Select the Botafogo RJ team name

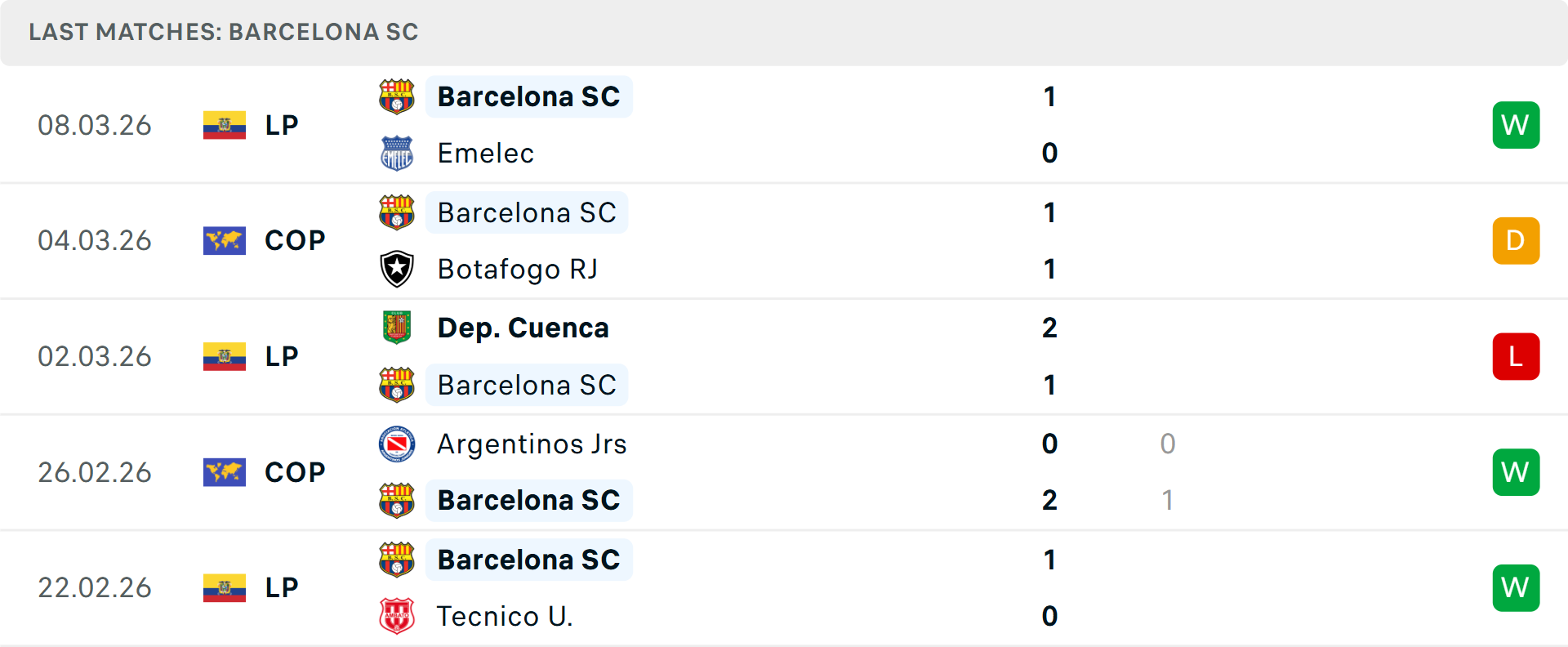click(x=517, y=269)
